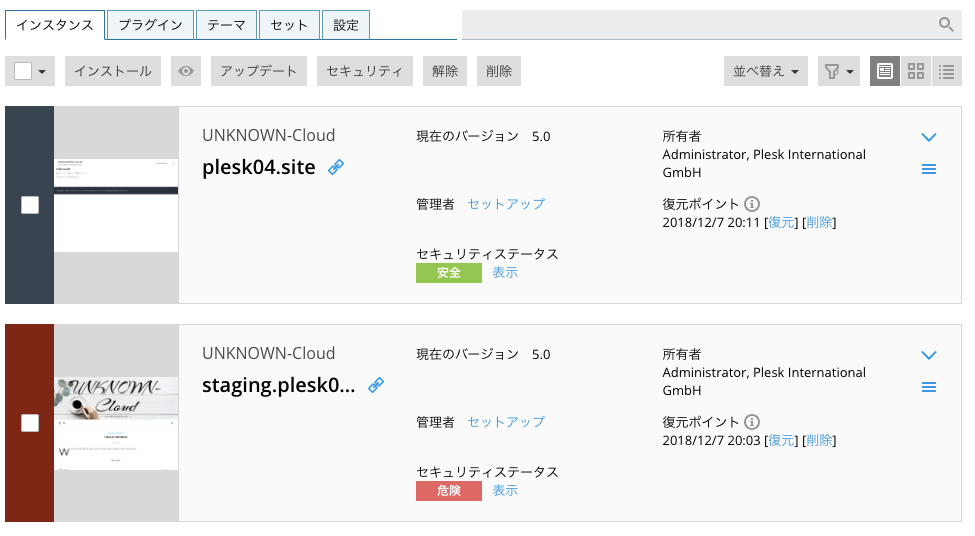The height and width of the screenshot is (536, 975).
Task: Click the red 危険 status badge
Action: pos(449,491)
